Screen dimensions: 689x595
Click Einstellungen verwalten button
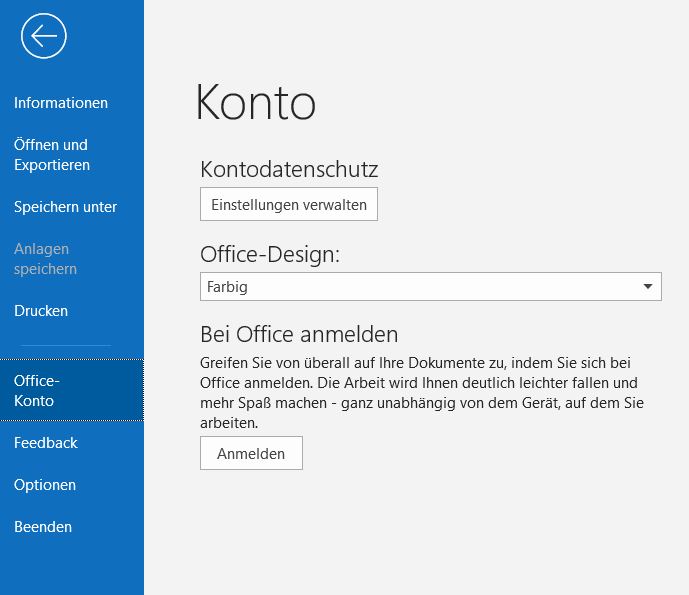[x=289, y=204]
